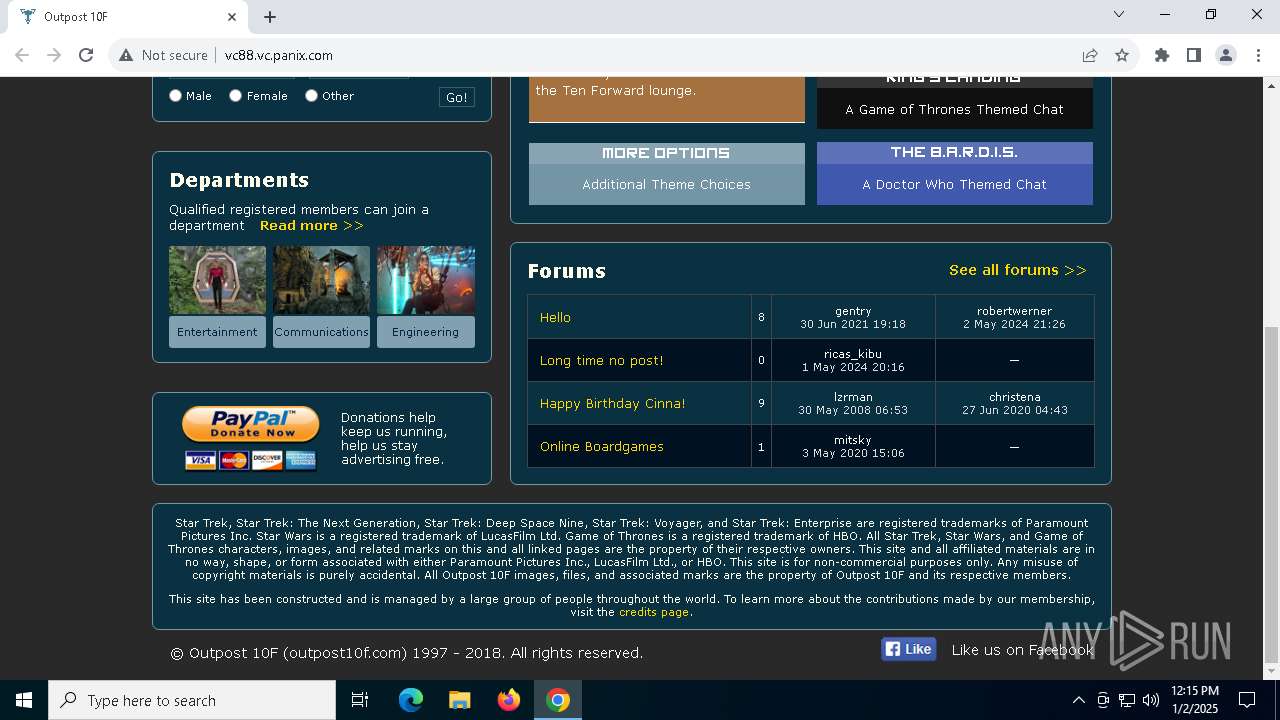Click the Go! button
Image resolution: width=1280 pixels, height=720 pixels.
[456, 97]
